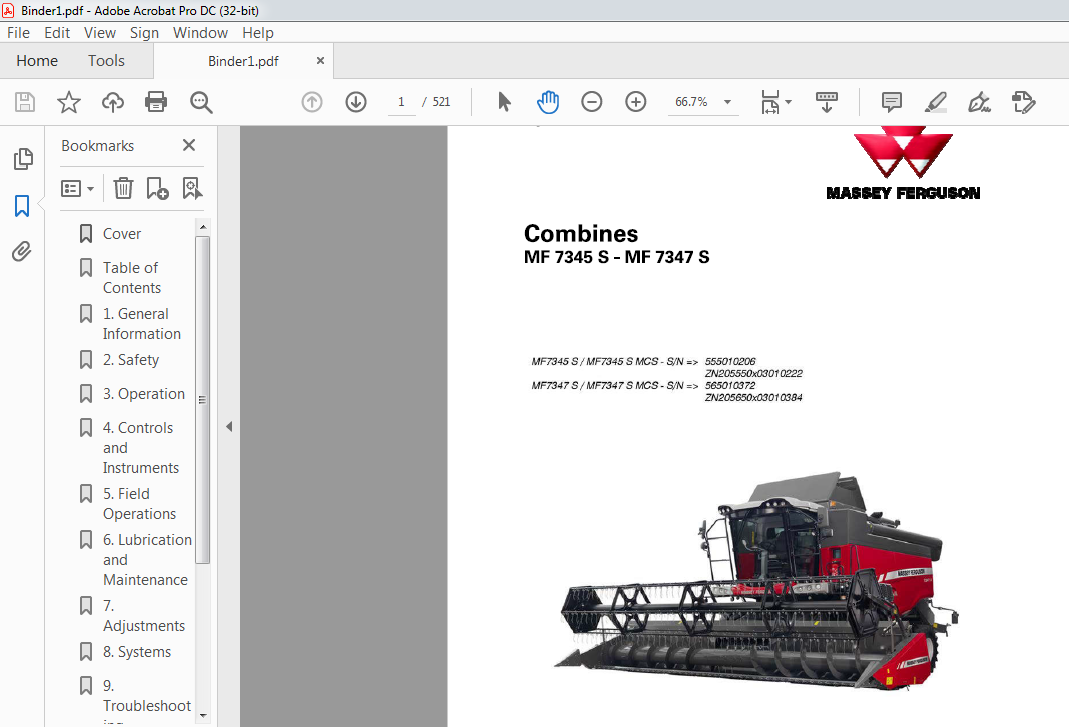Switch to the Tools tab

pyautogui.click(x=106, y=61)
